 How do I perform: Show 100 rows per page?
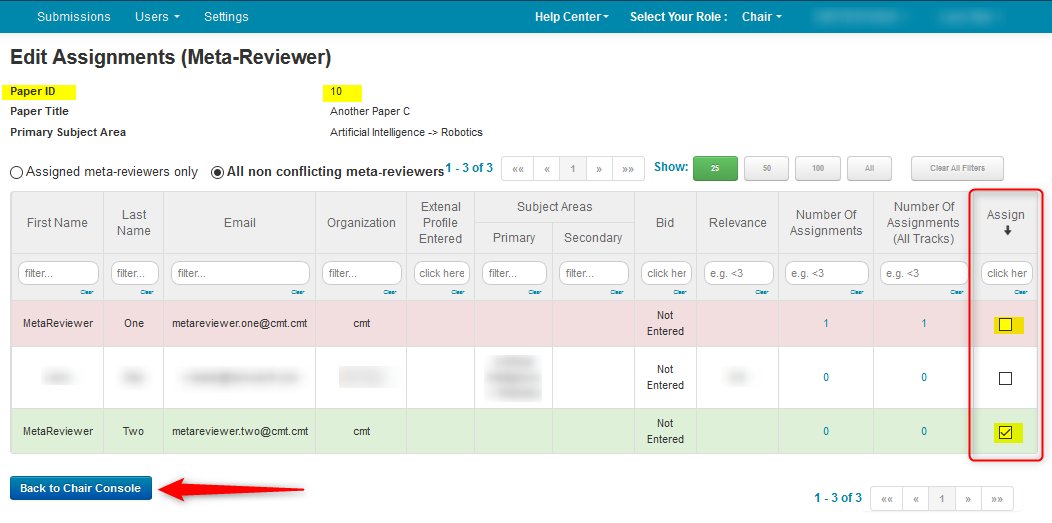pyautogui.click(x=818, y=168)
